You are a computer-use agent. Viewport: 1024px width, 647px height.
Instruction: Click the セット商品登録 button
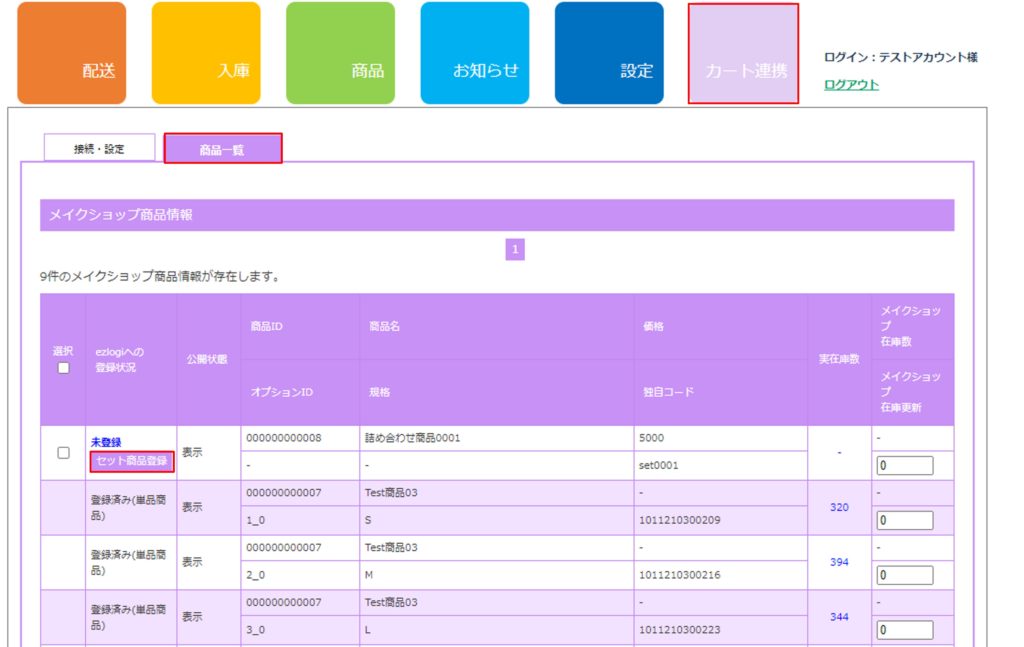click(132, 461)
